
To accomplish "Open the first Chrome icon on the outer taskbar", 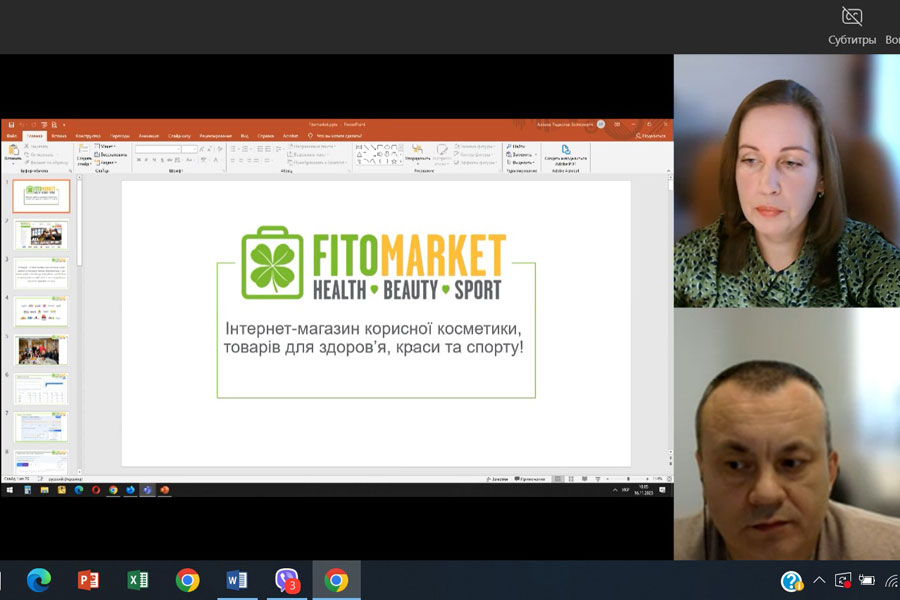I will [x=188, y=580].
